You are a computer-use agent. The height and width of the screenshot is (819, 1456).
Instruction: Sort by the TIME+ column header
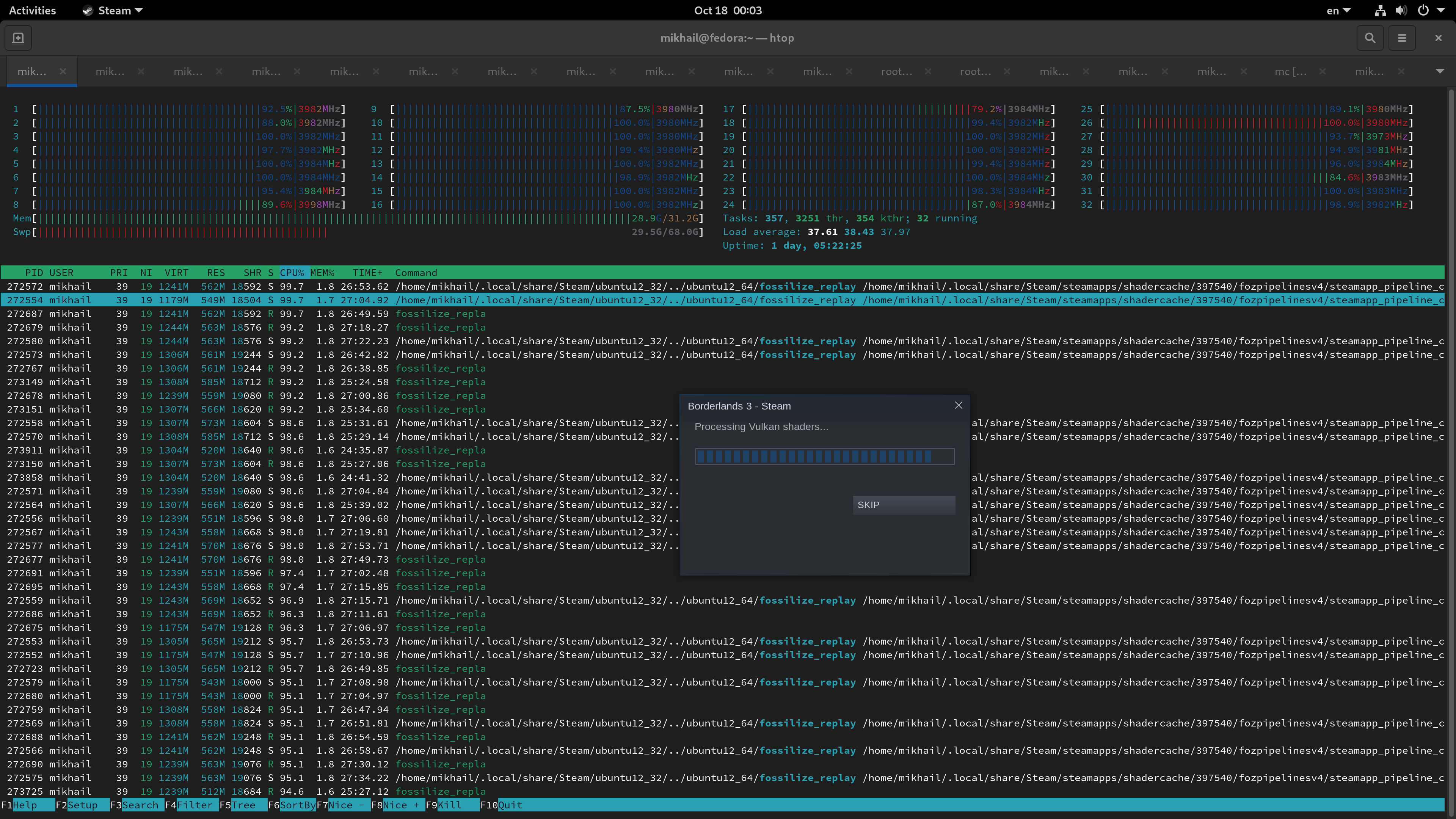click(x=367, y=273)
